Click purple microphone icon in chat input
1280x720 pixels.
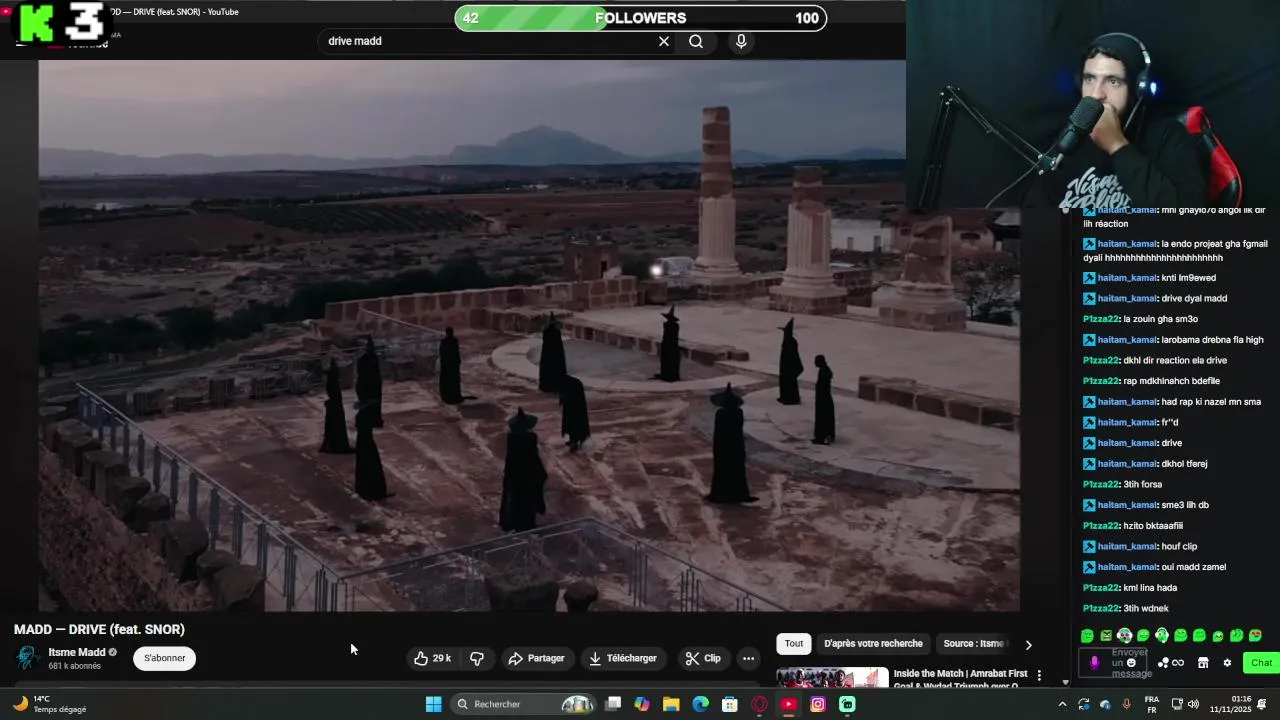[x=1094, y=662]
